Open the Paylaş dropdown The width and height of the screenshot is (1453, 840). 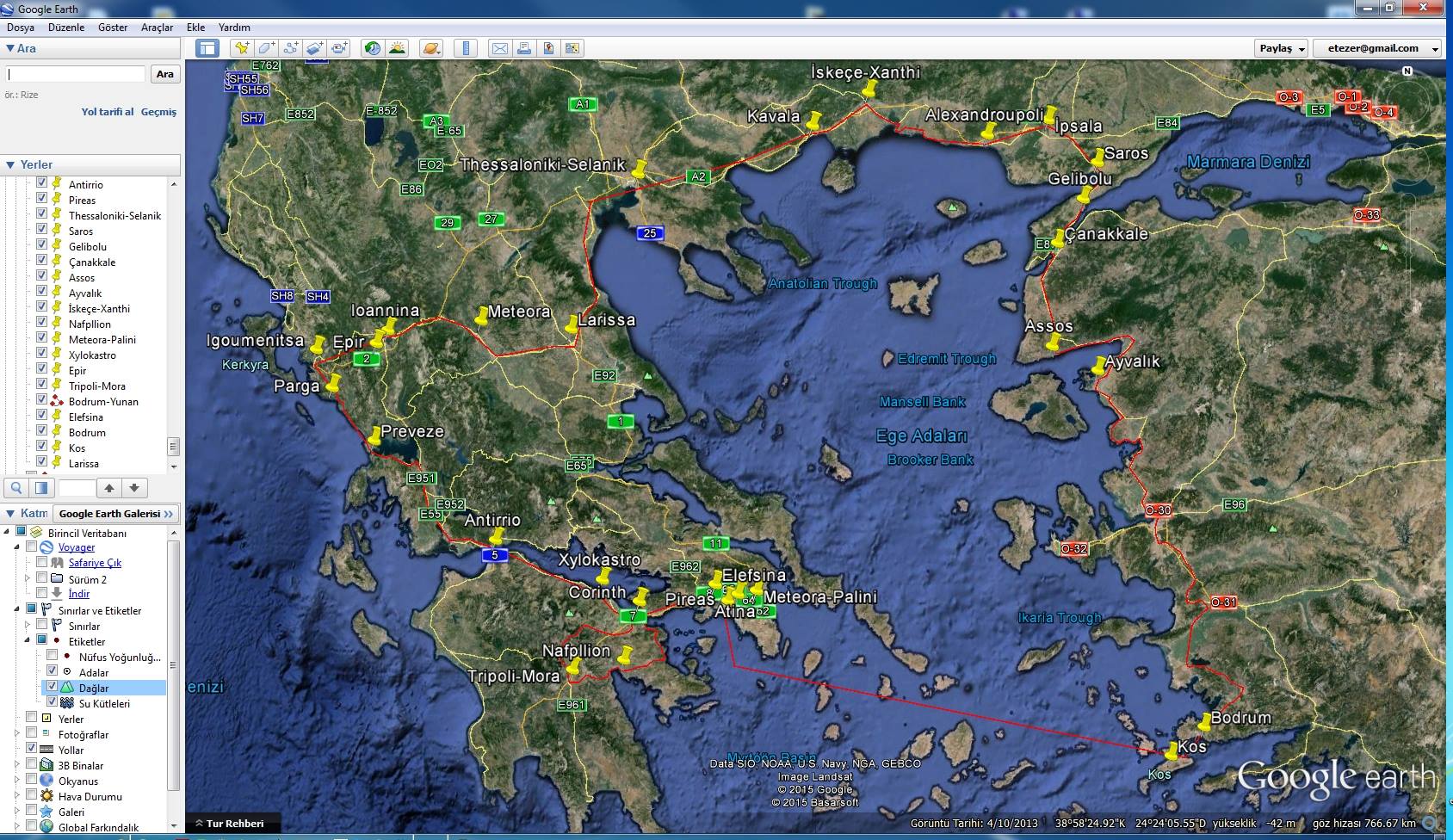click(x=1282, y=48)
